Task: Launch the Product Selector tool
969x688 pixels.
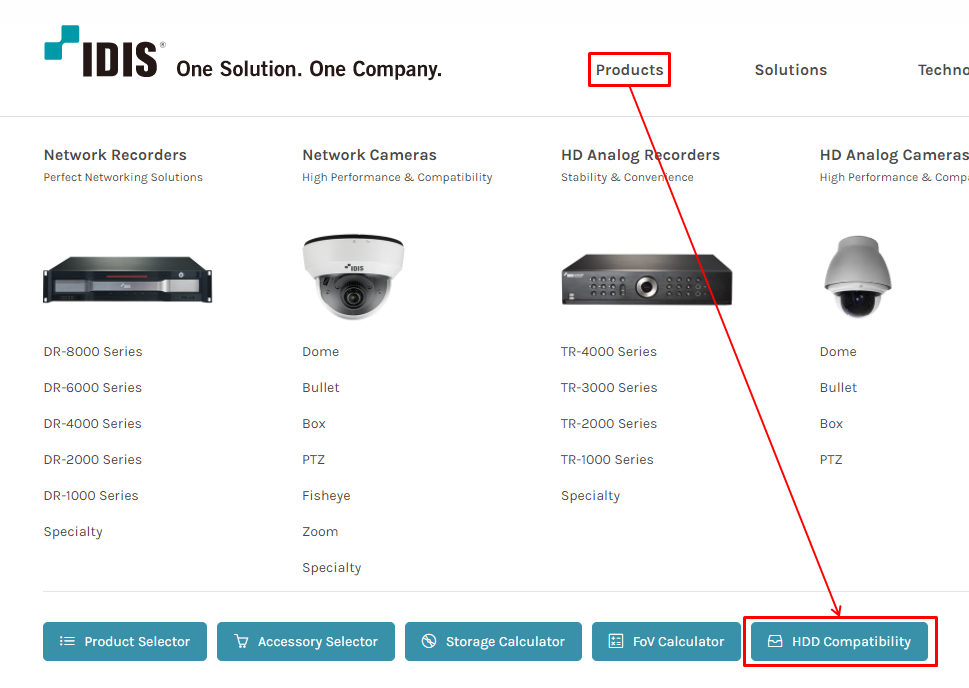Action: tap(125, 642)
